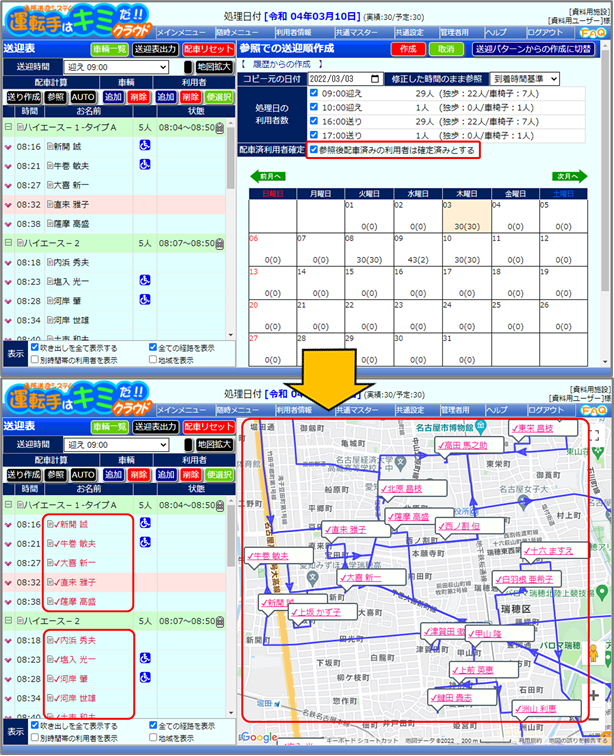614x756 pixels.
Task: Collapse ハイエース-1-タイプA group, bottom screenshot
Action: pos(8,505)
